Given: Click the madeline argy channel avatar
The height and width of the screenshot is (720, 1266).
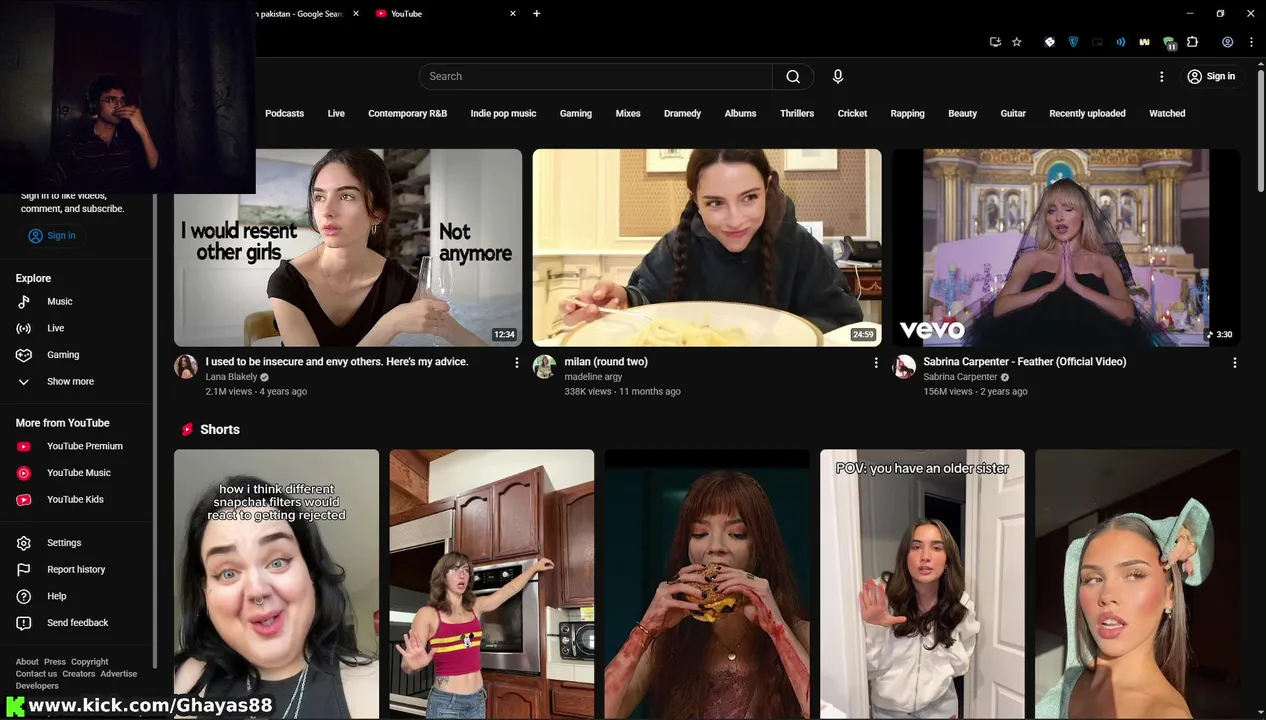Looking at the screenshot, I should coord(545,366).
